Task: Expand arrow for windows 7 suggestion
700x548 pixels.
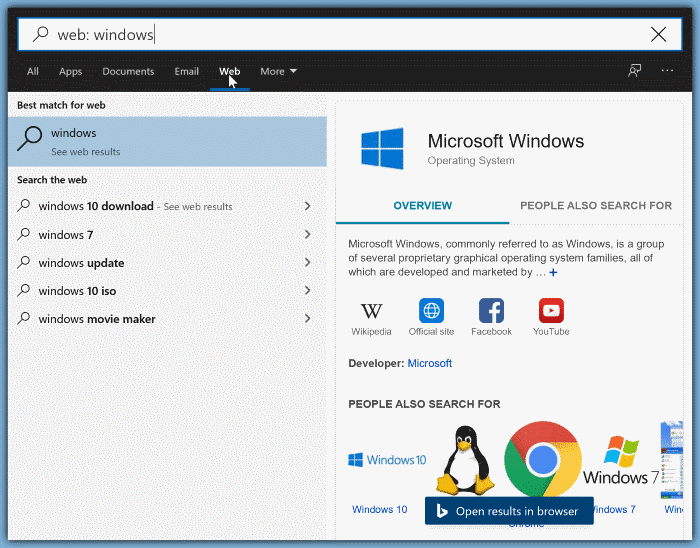Action: coord(308,234)
